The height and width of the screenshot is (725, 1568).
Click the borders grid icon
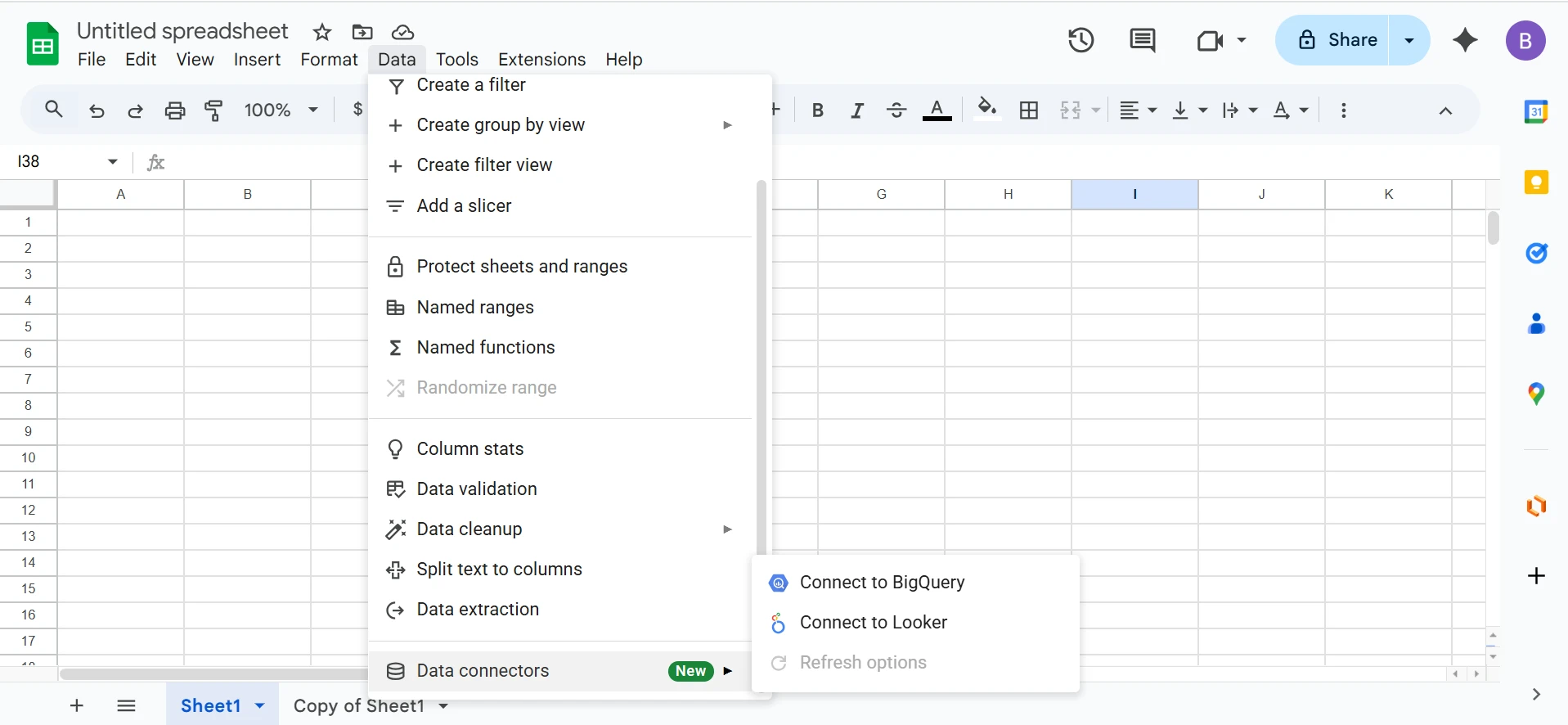pos(1029,110)
